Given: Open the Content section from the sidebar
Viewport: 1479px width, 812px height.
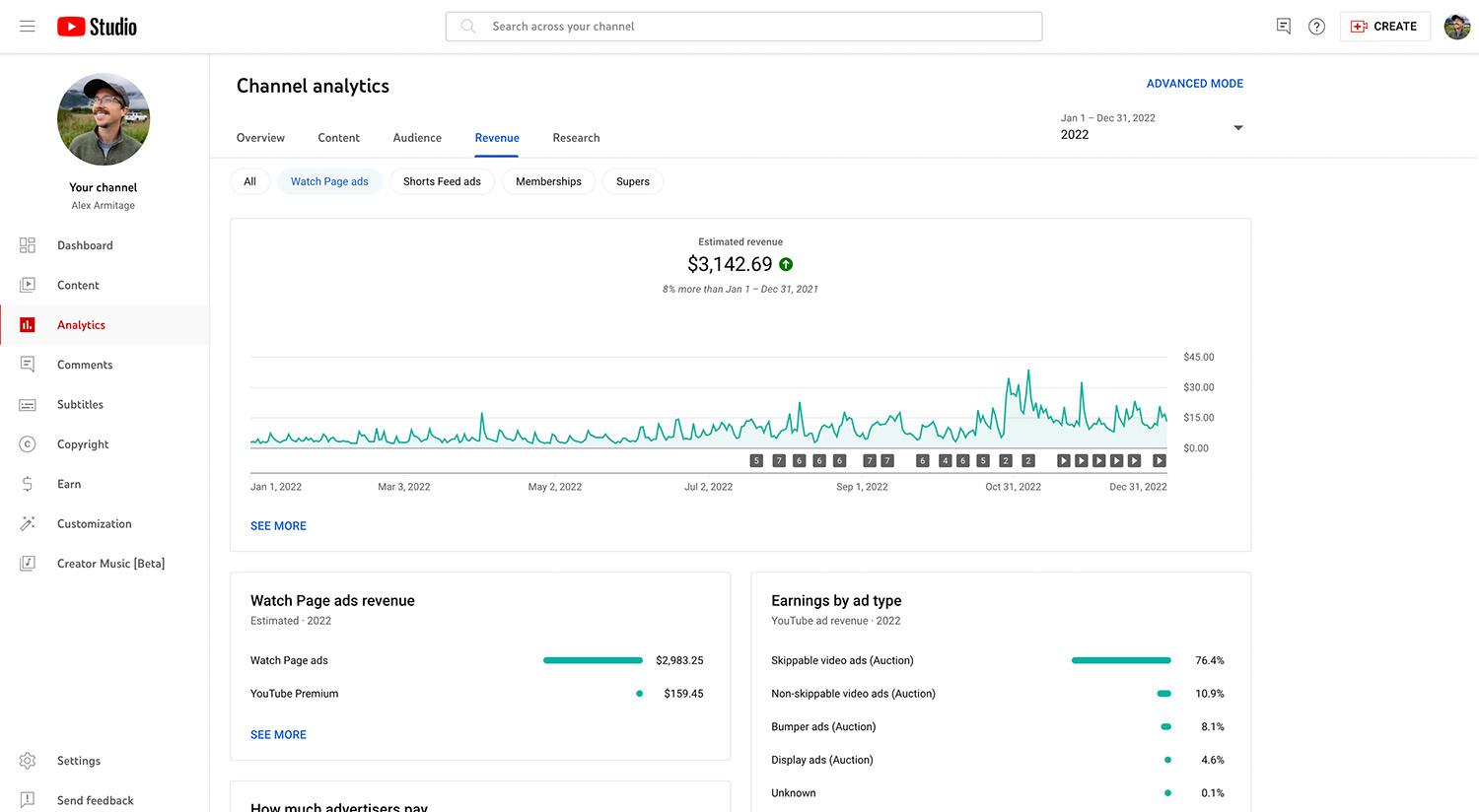Looking at the screenshot, I should (x=77, y=285).
